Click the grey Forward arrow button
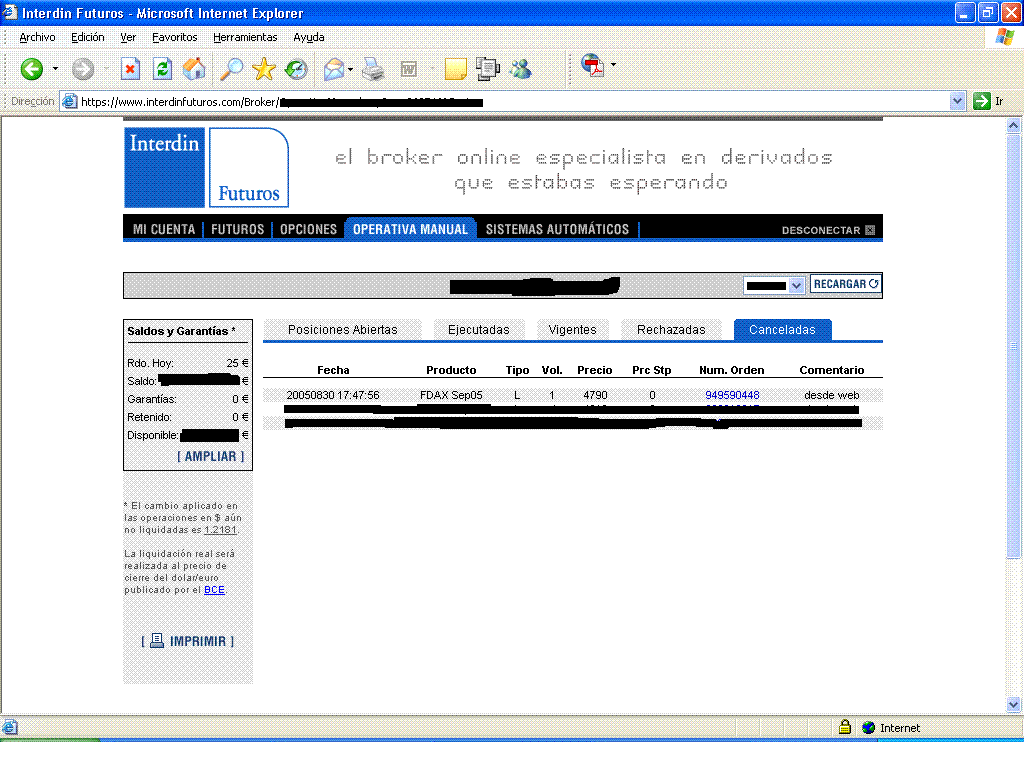This screenshot has width=1024, height=768. click(83, 69)
